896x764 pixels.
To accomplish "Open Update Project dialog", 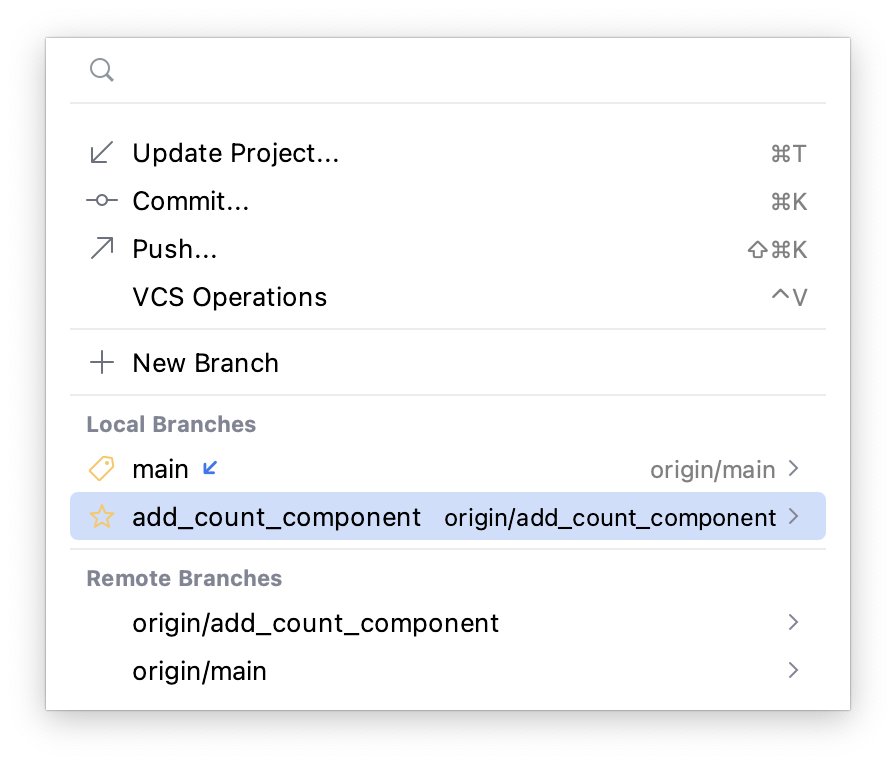I will pos(236,153).
